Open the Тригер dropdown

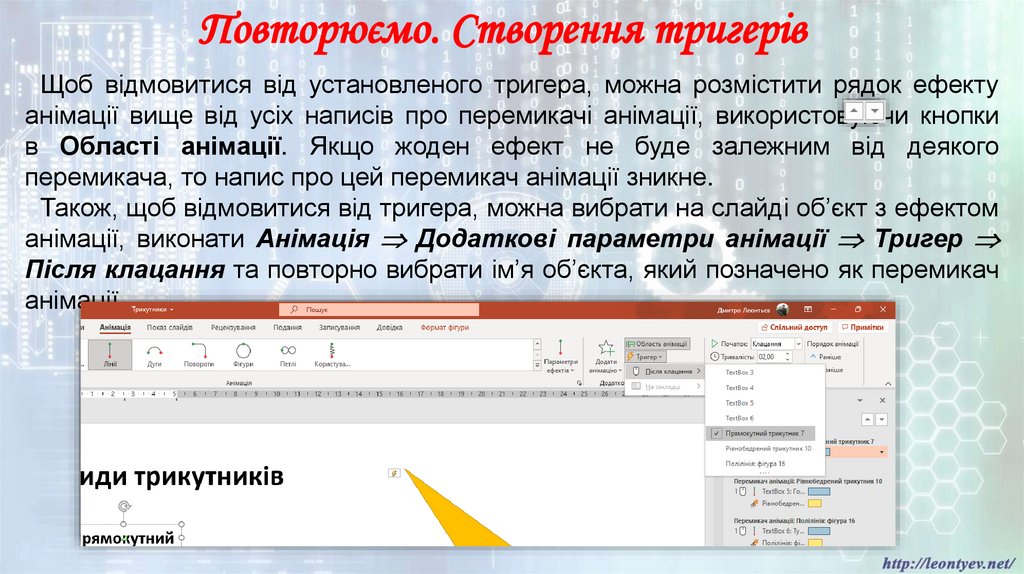(645, 356)
